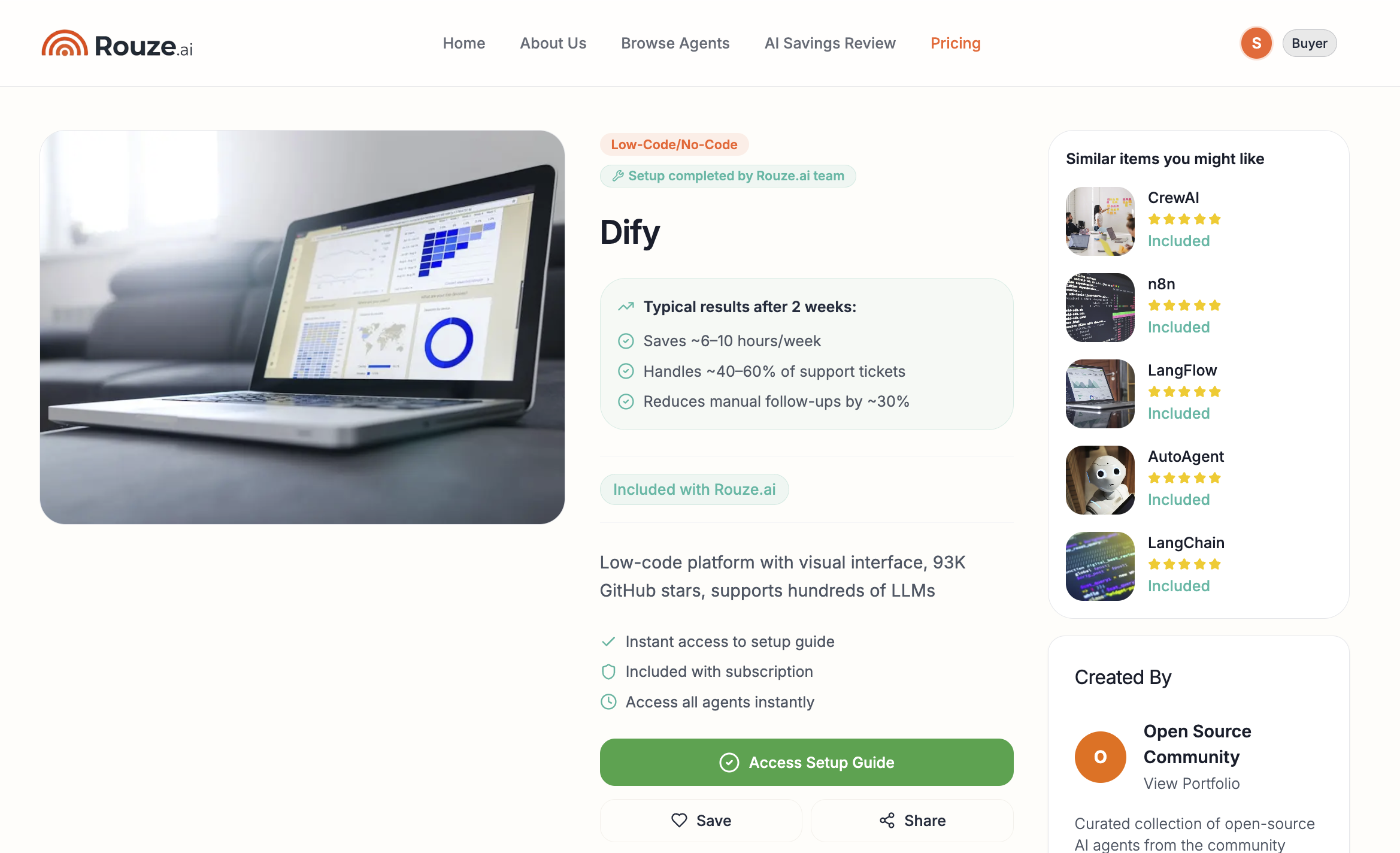Open the CrewAI similar item thumbnail
Viewport: 1400px width, 853px height.
[x=1100, y=221]
